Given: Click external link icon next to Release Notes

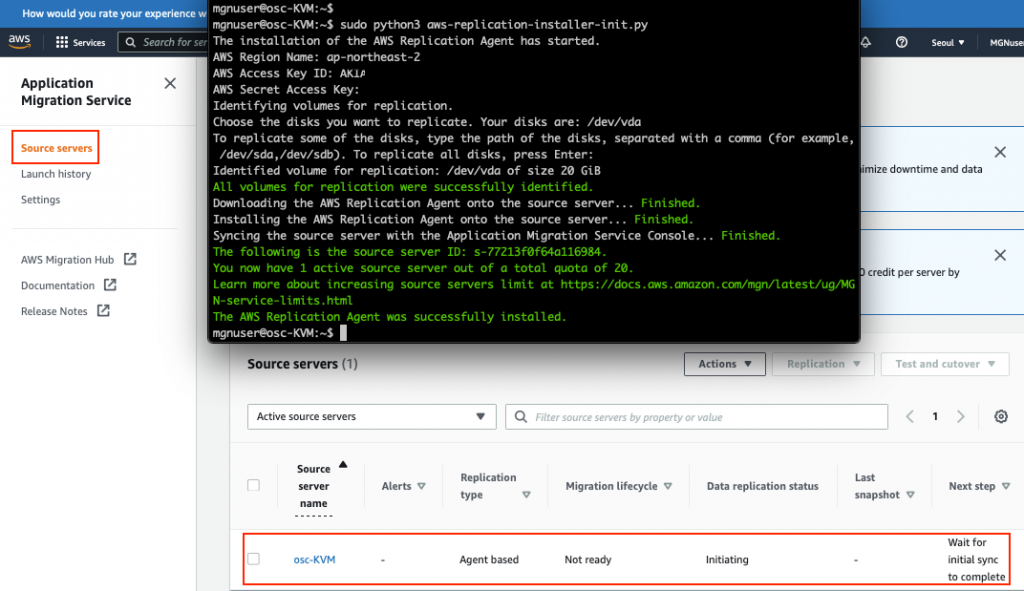Looking at the screenshot, I should point(103,310).
